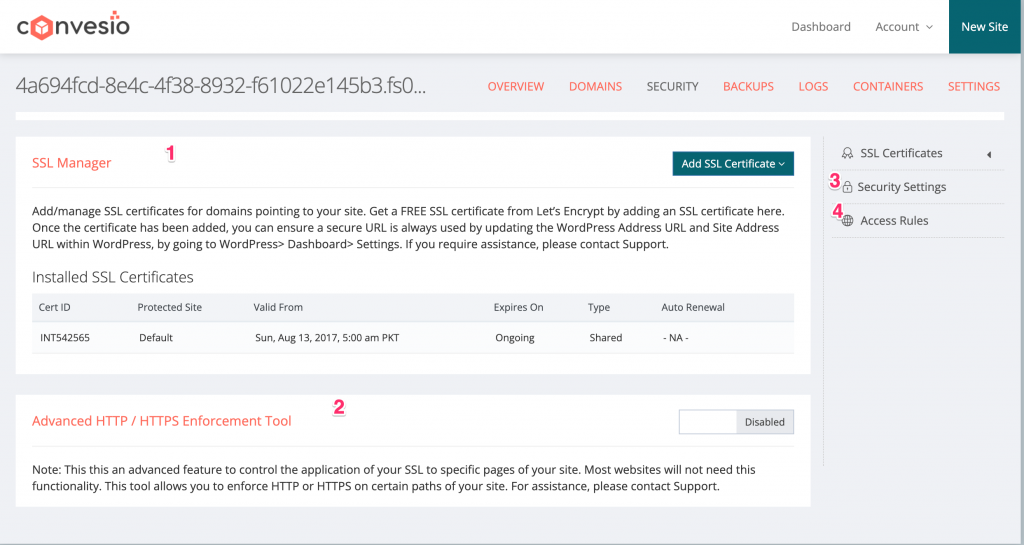Image resolution: width=1024 pixels, height=545 pixels.
Task: Click the Sun, Aug 13, 2017 date cell
Action: coord(327,338)
